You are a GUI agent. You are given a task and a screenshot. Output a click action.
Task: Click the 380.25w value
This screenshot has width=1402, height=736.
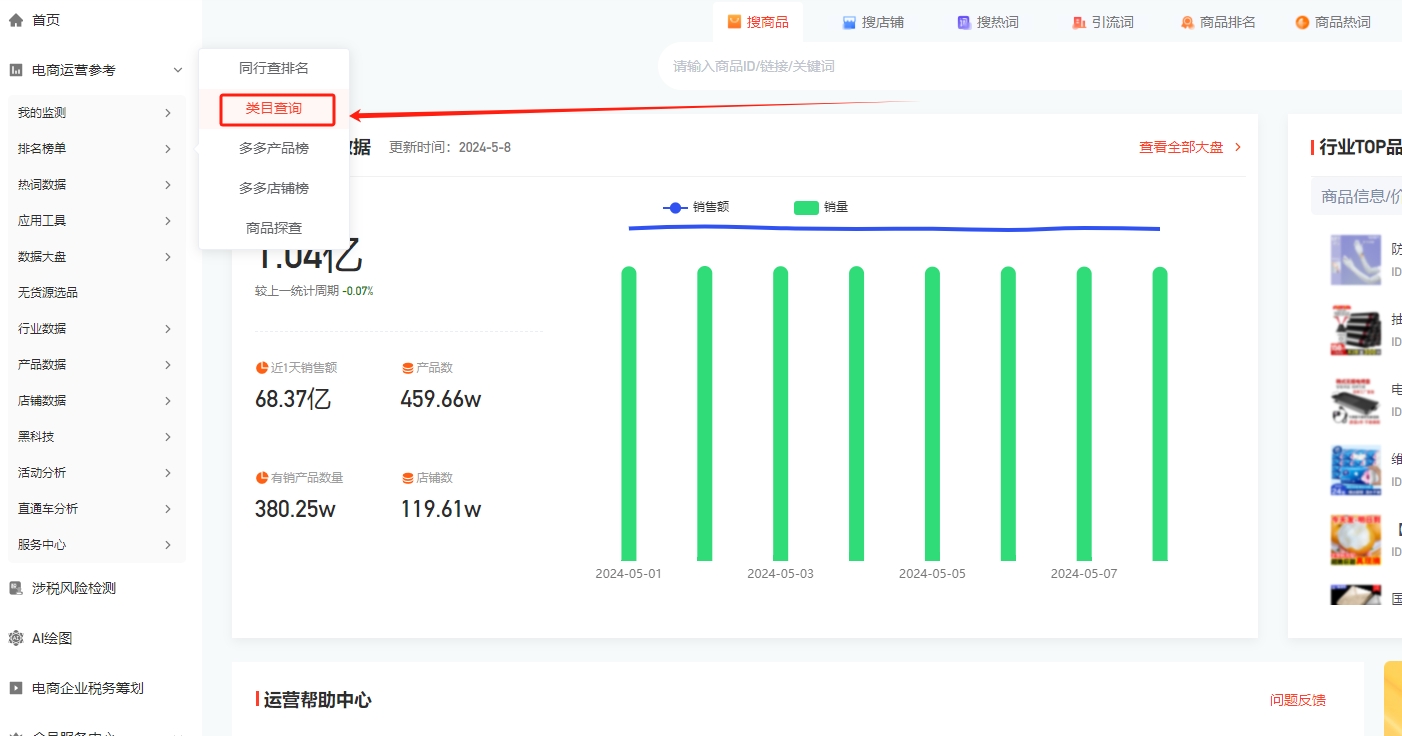coord(295,509)
